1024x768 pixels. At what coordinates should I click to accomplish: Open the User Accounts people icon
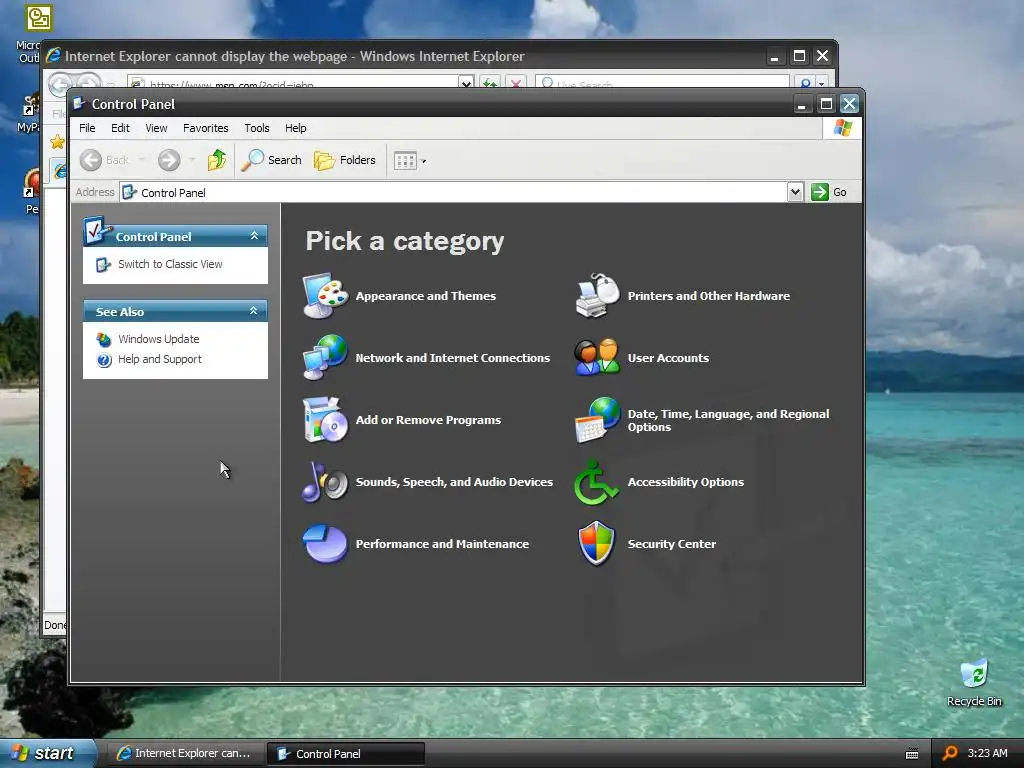[597, 357]
